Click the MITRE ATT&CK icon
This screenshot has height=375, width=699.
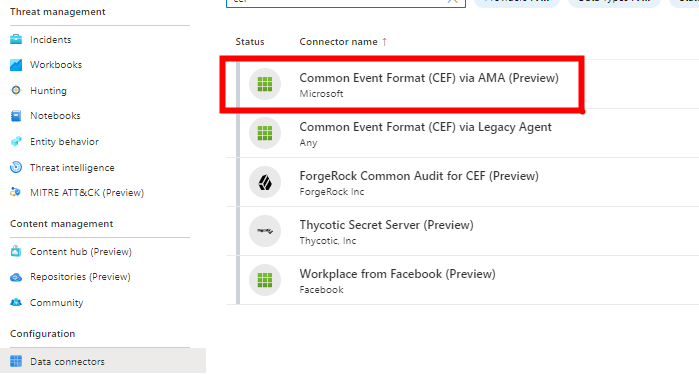tap(16, 193)
